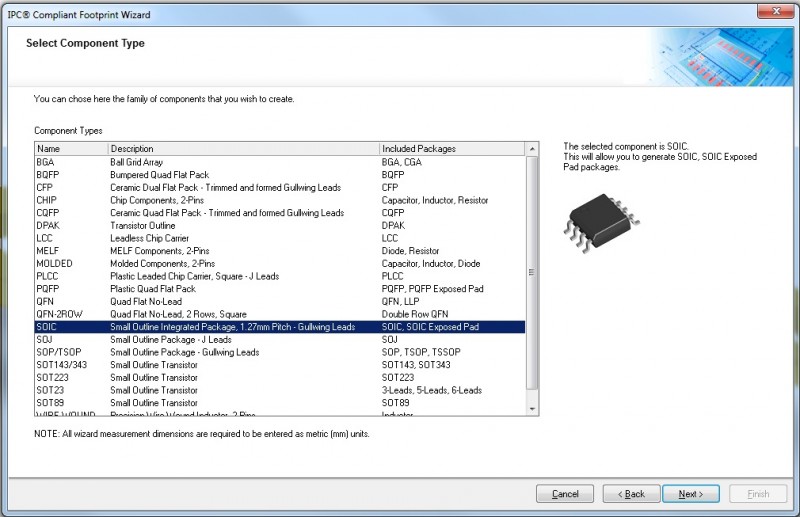Close the wizard window
This screenshot has height=517, width=800.
tap(776, 11)
